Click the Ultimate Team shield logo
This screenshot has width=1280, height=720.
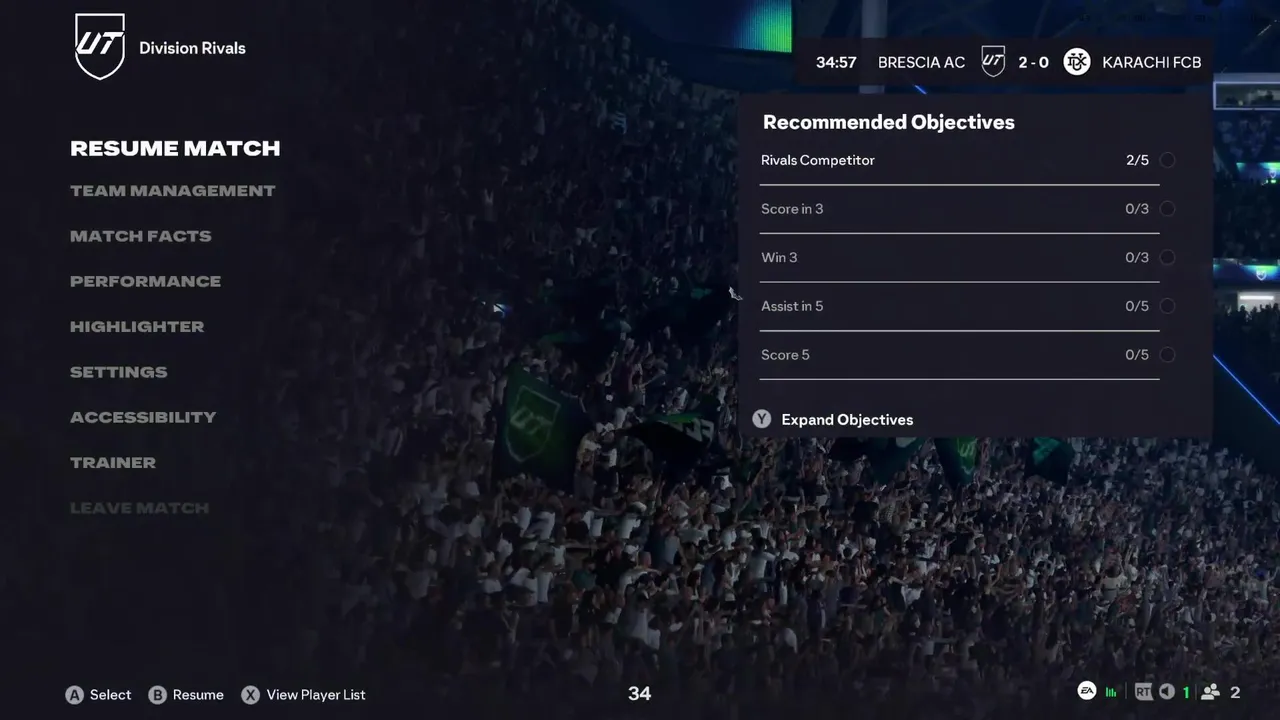100,46
